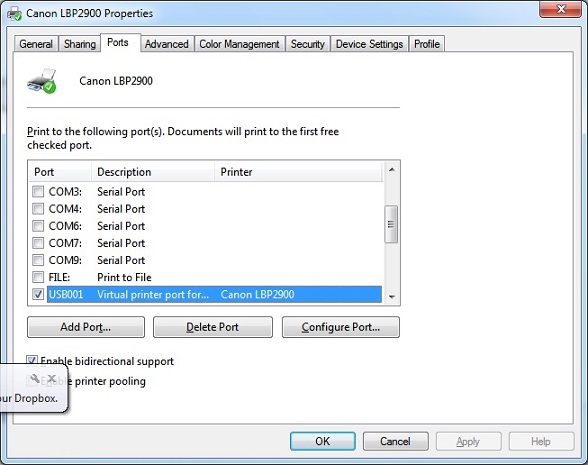Click the Canon LBP2900 printer icon

coord(41,81)
